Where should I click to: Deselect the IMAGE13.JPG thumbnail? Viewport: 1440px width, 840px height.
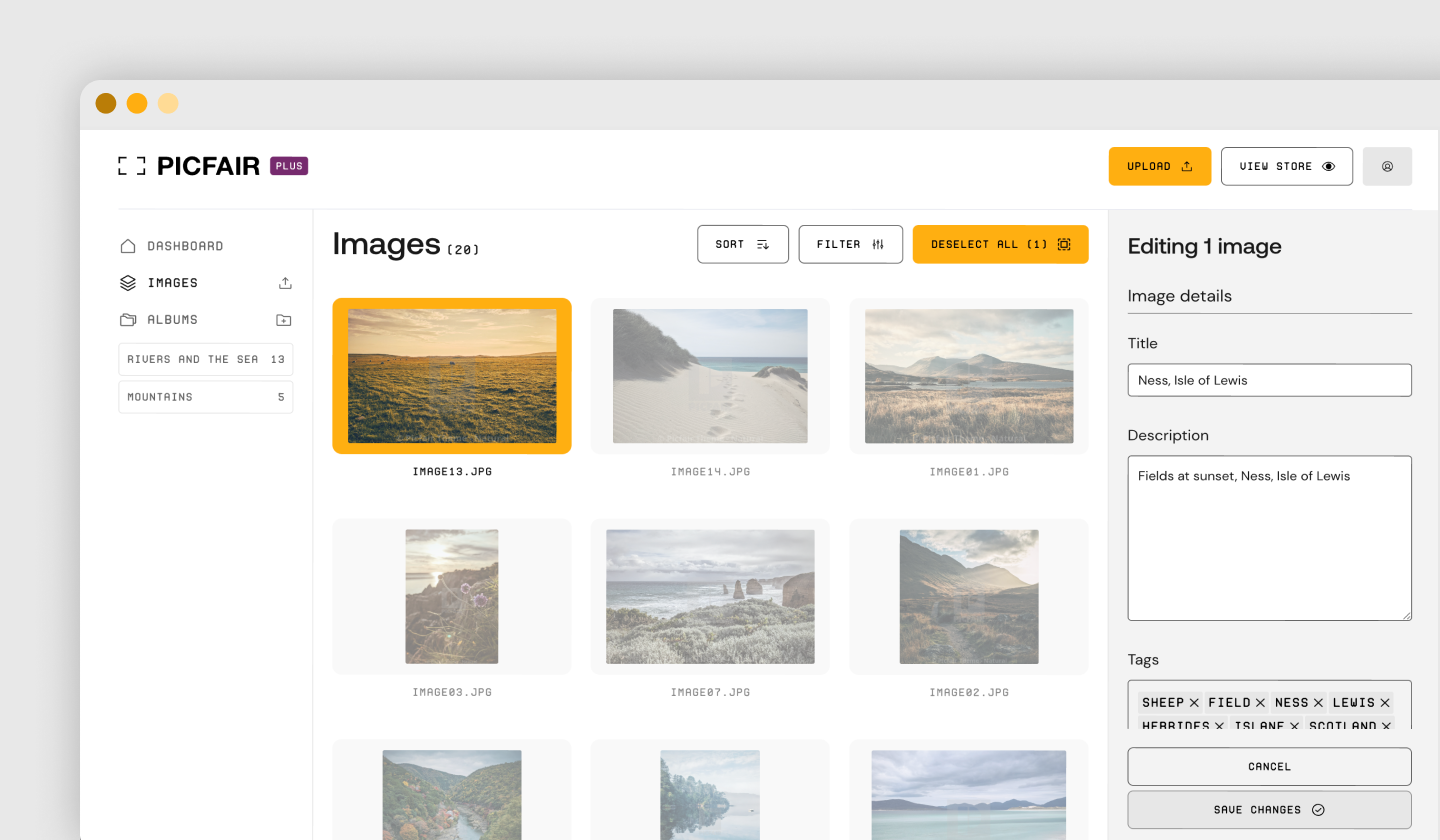coord(452,376)
